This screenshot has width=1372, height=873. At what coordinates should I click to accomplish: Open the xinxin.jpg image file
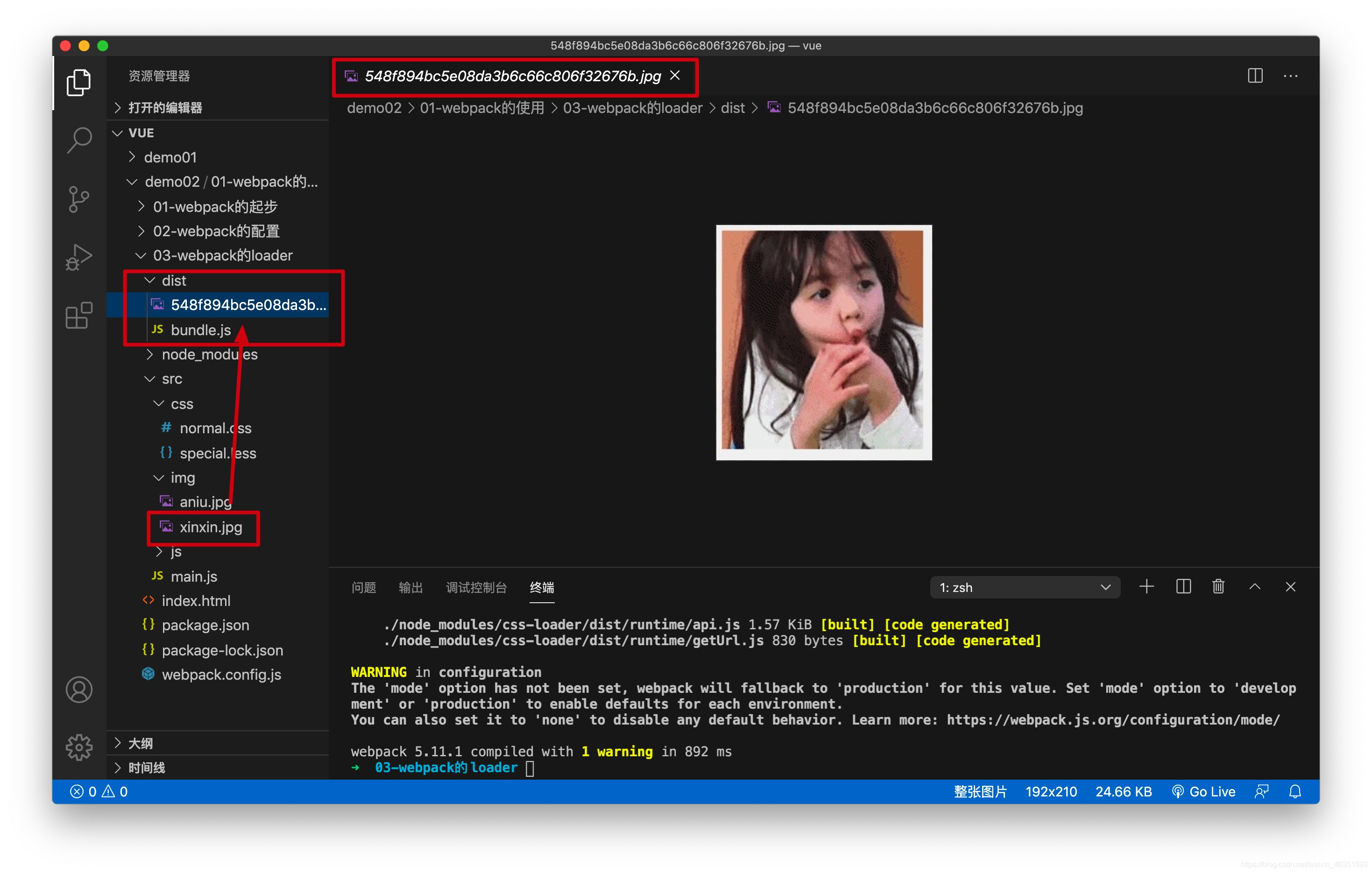click(x=218, y=528)
